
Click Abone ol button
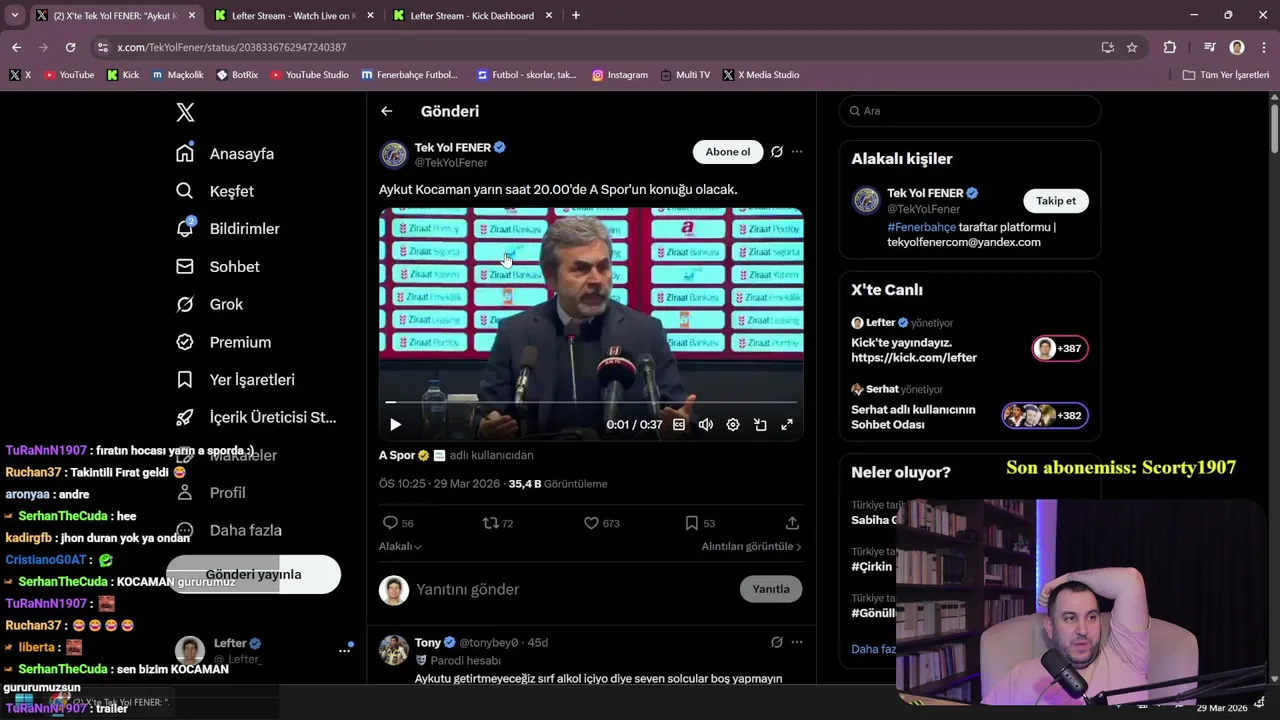tap(728, 152)
